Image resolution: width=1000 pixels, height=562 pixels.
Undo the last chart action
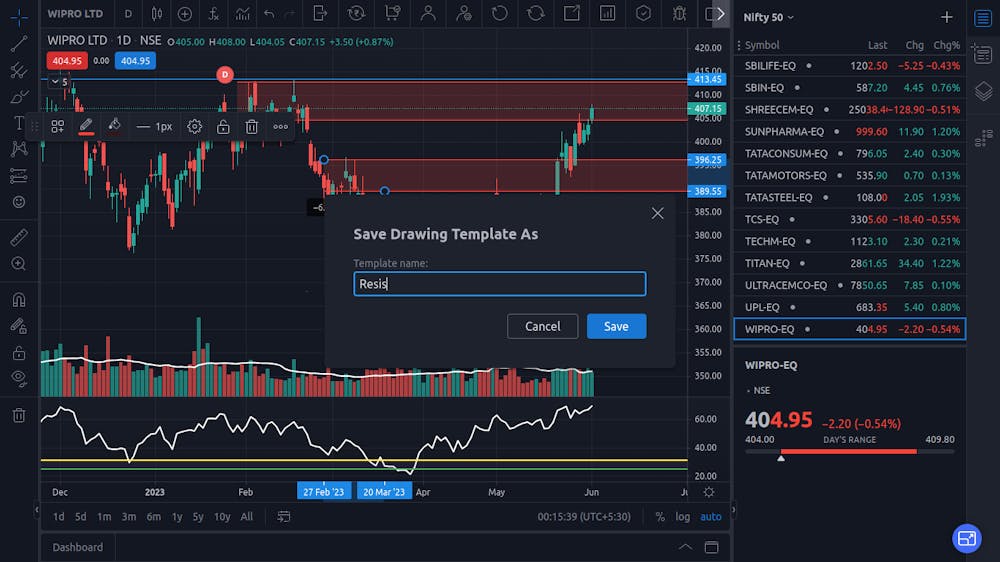click(269, 13)
